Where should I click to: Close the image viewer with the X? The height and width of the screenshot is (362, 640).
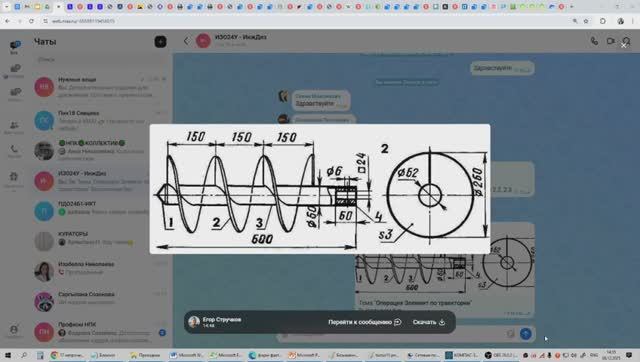[x=624, y=45]
